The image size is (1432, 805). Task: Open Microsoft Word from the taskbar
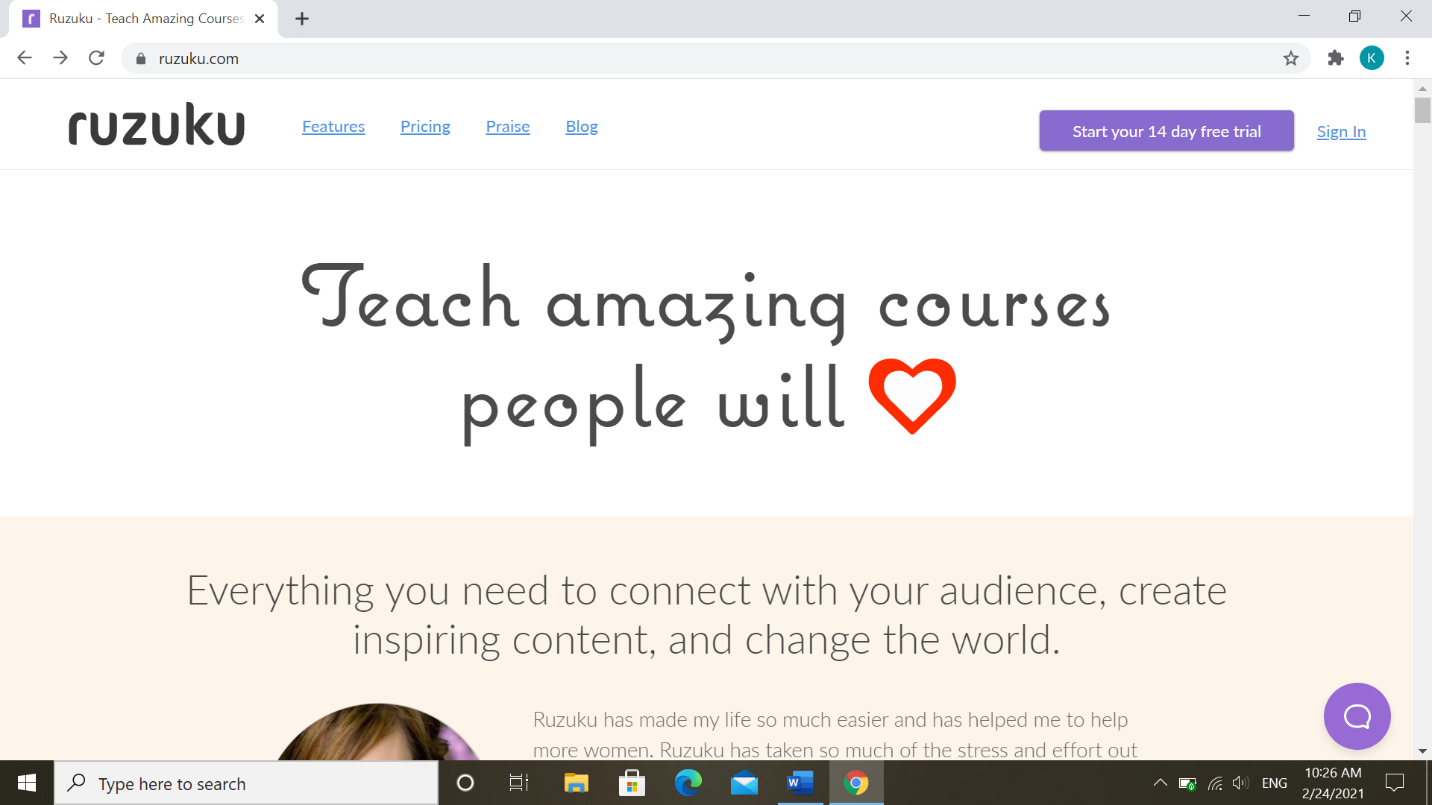point(800,783)
